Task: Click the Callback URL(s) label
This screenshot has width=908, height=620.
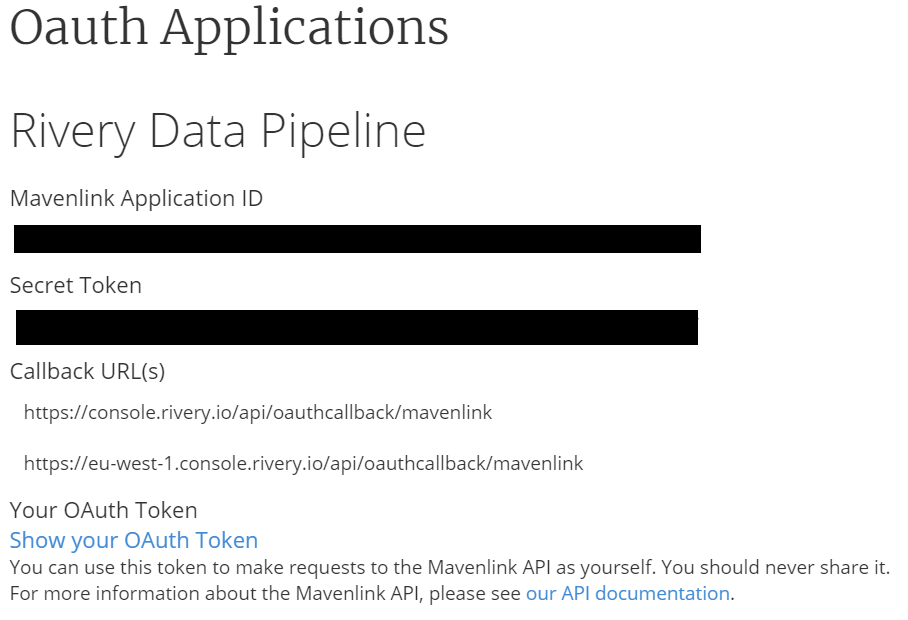Action: point(87,371)
